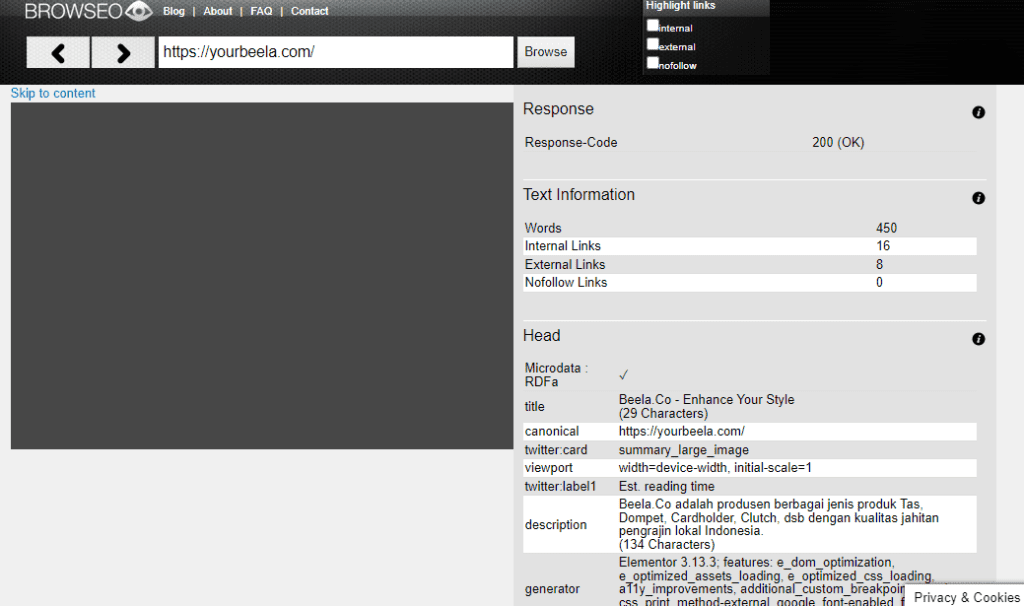Image resolution: width=1024 pixels, height=606 pixels.
Task: Open the Blog menu item
Action: pyautogui.click(x=173, y=11)
